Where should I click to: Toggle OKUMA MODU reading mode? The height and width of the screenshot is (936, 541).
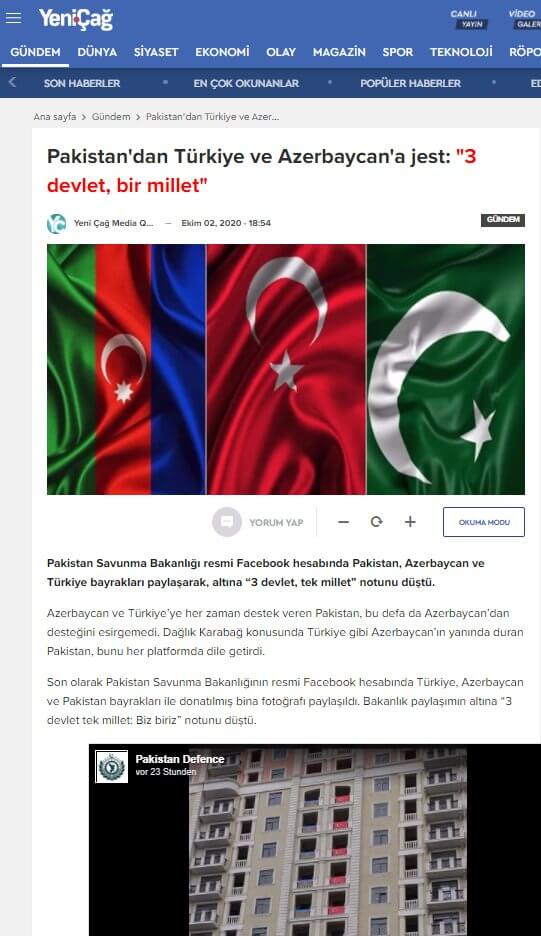[484, 522]
